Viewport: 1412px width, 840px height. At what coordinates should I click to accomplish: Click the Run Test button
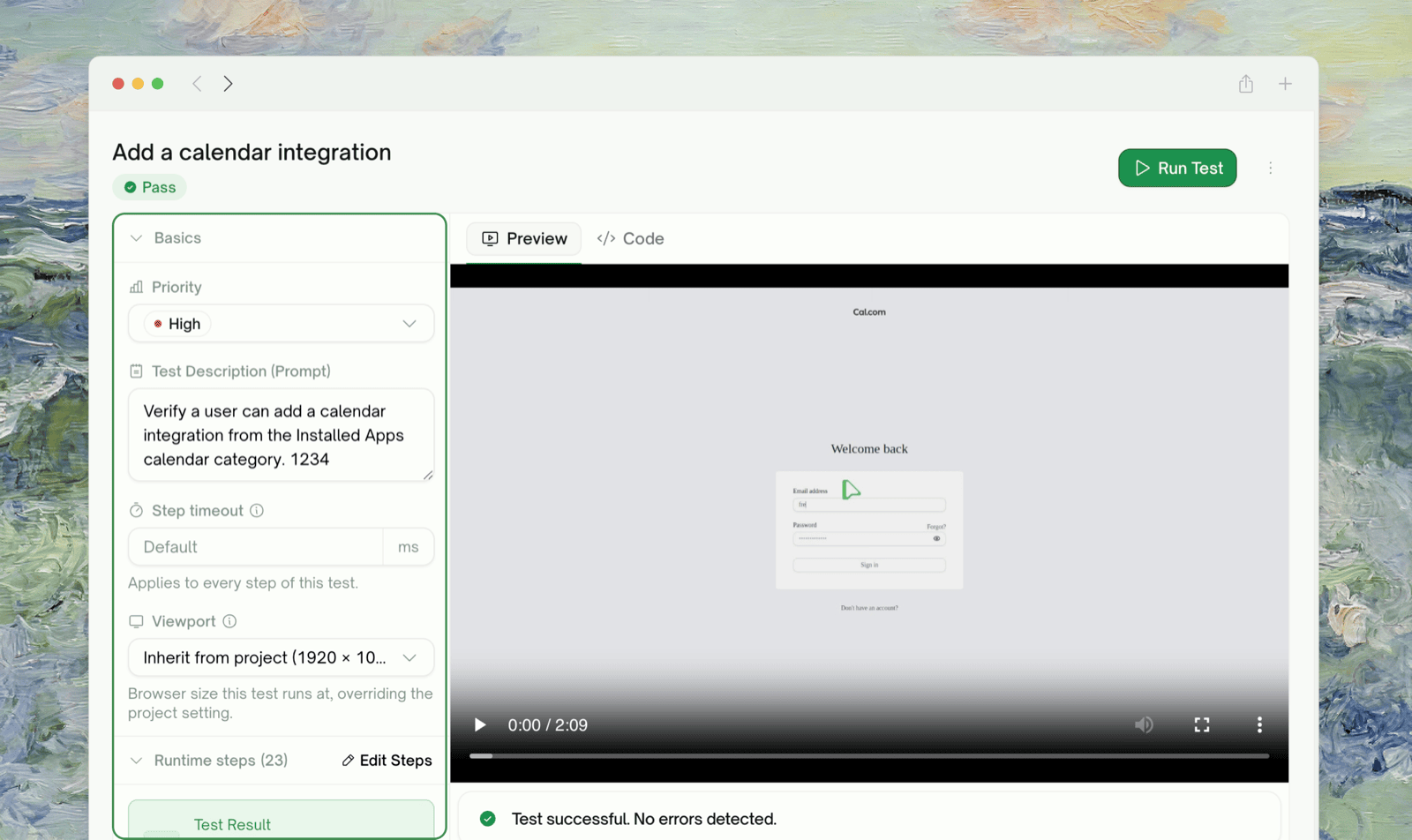1177,168
